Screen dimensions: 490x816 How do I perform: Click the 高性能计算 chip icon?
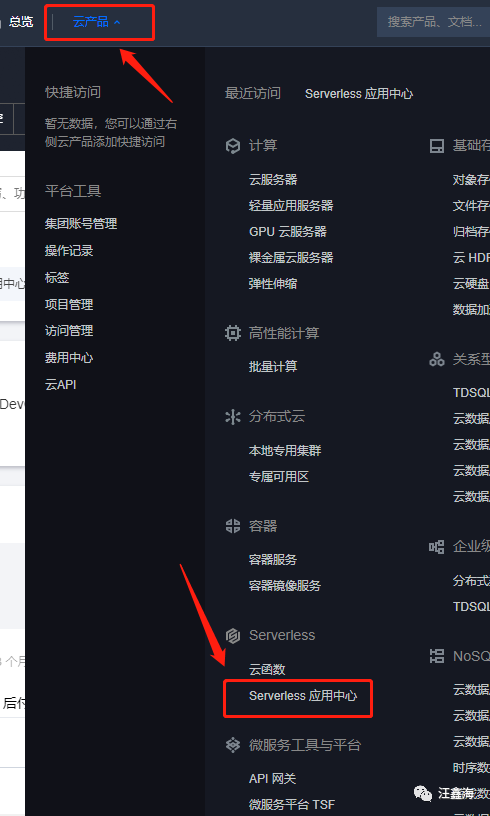(x=233, y=333)
